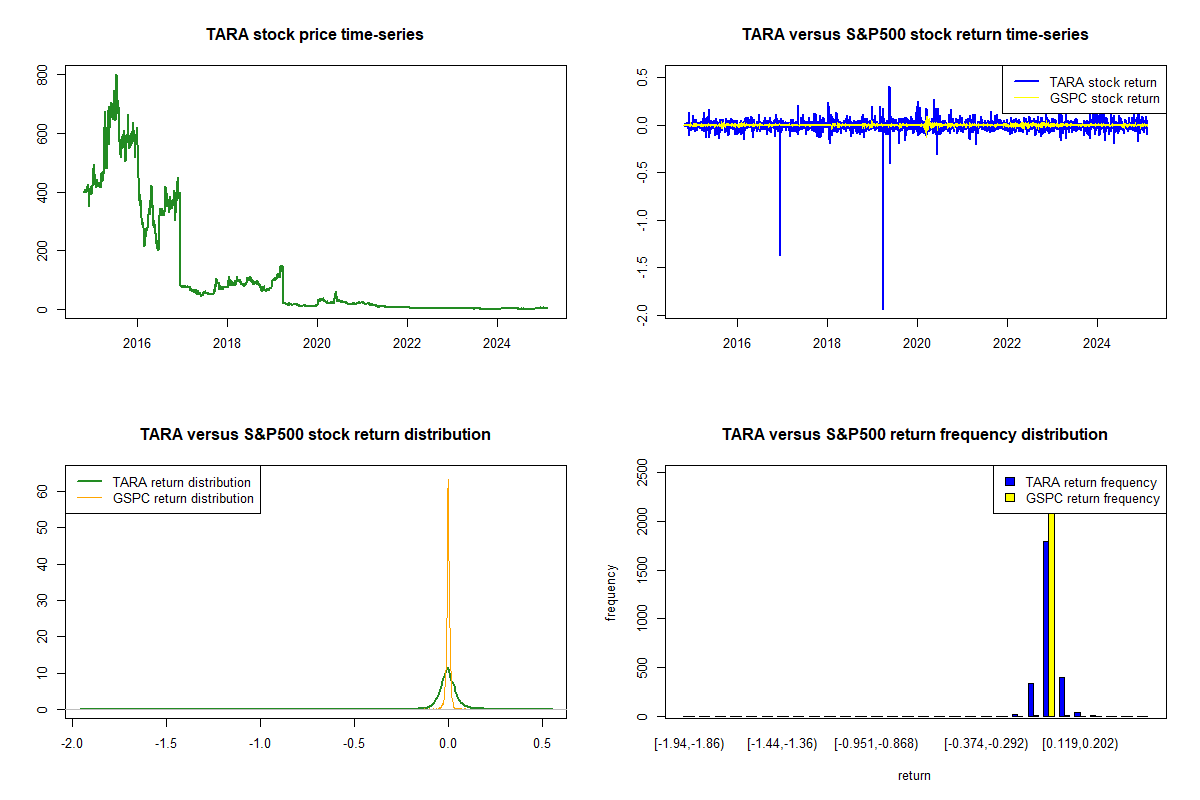Click the TARA price peak near 800
Image resolution: width=1200 pixels, height=800 pixels.
[116, 76]
